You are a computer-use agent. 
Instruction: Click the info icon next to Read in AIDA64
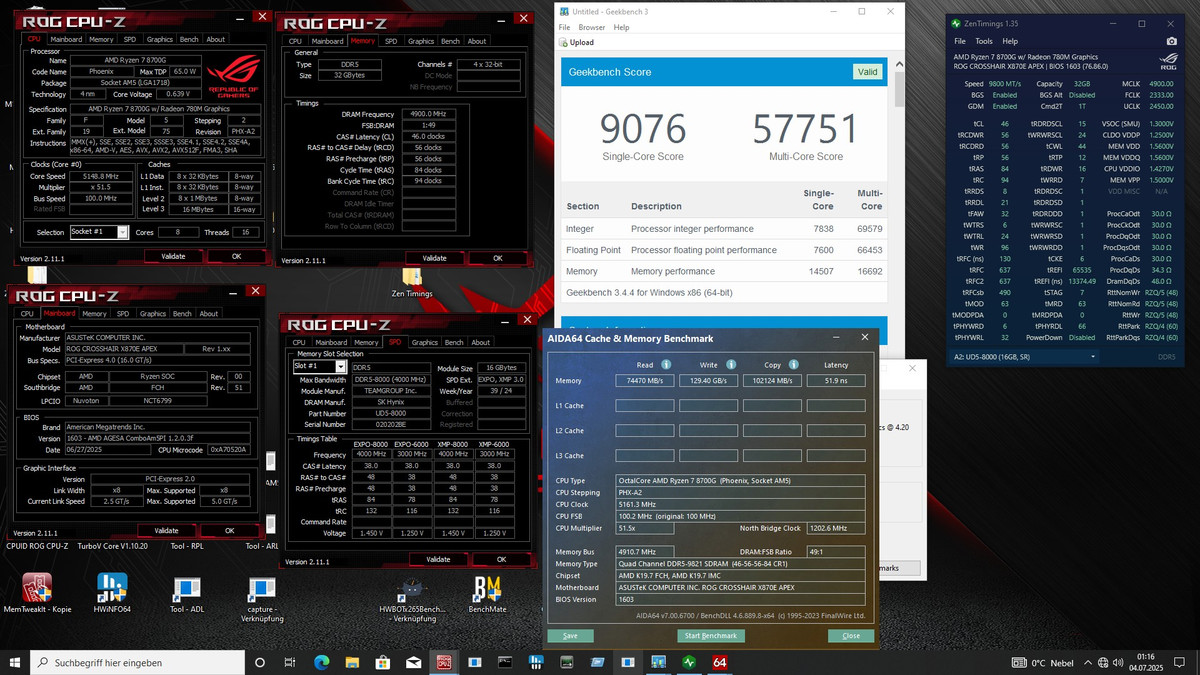(666, 365)
